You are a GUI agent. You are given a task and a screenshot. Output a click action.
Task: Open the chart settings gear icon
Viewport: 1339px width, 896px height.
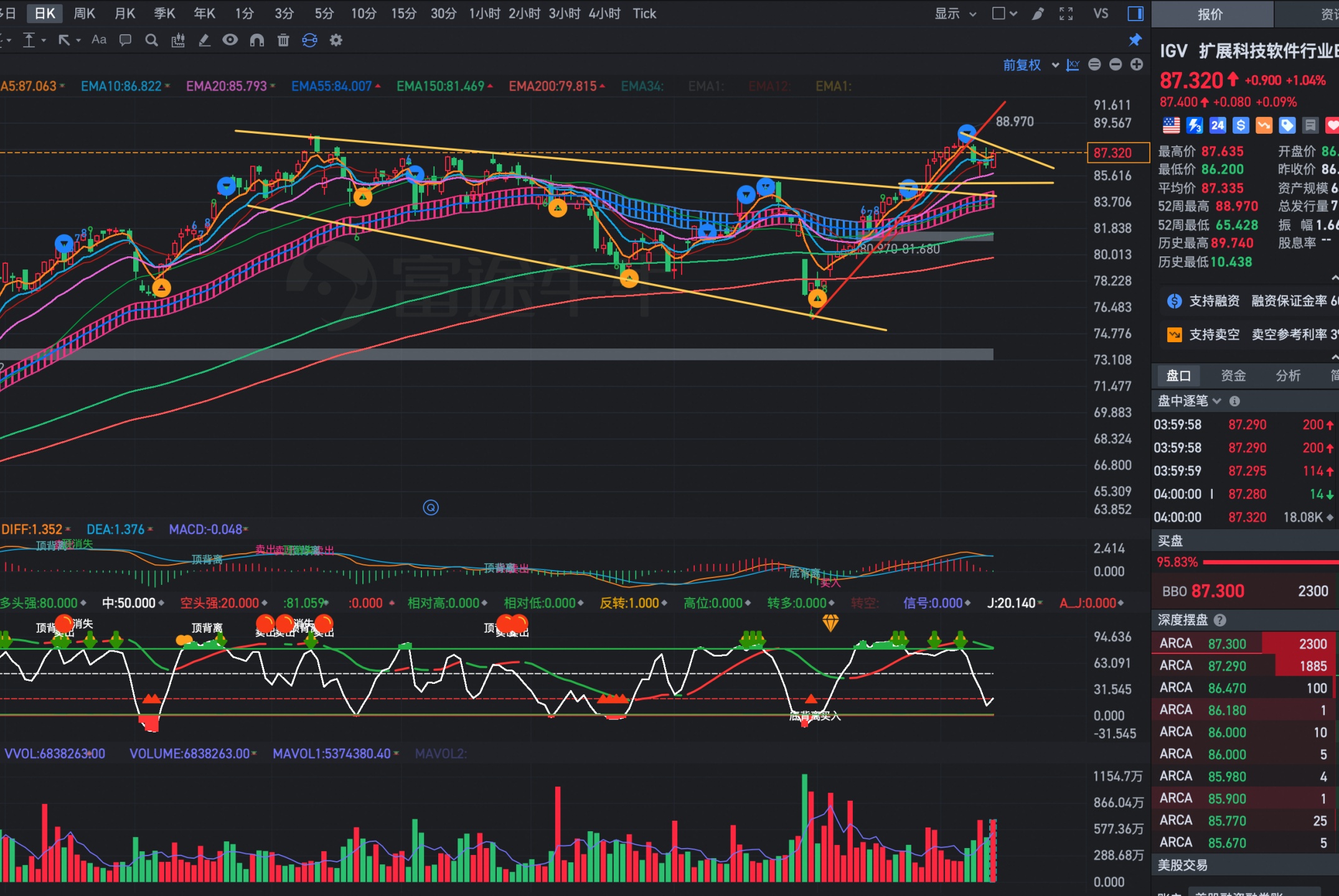(x=336, y=40)
